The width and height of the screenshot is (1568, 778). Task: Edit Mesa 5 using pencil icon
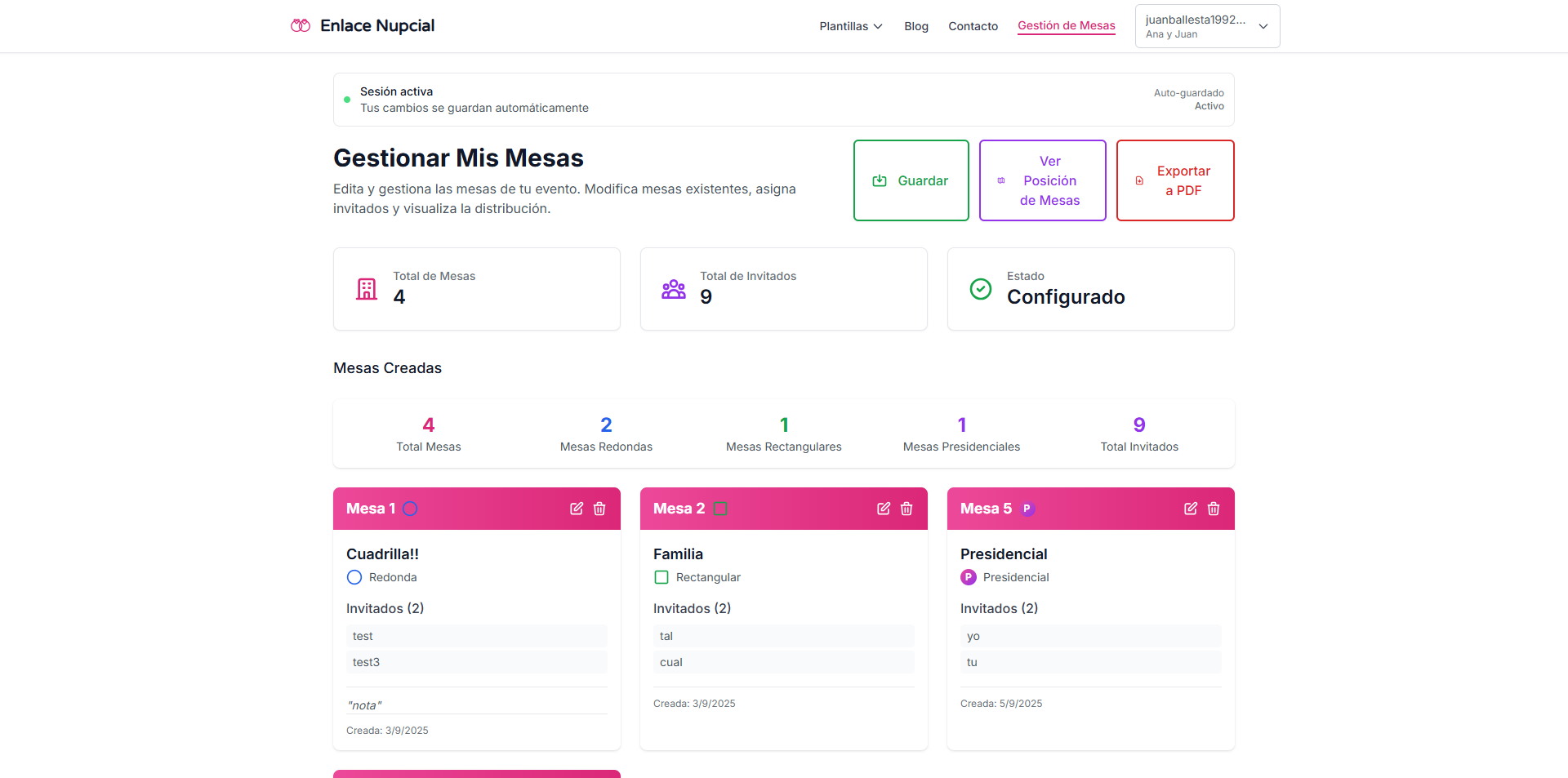(x=1191, y=509)
